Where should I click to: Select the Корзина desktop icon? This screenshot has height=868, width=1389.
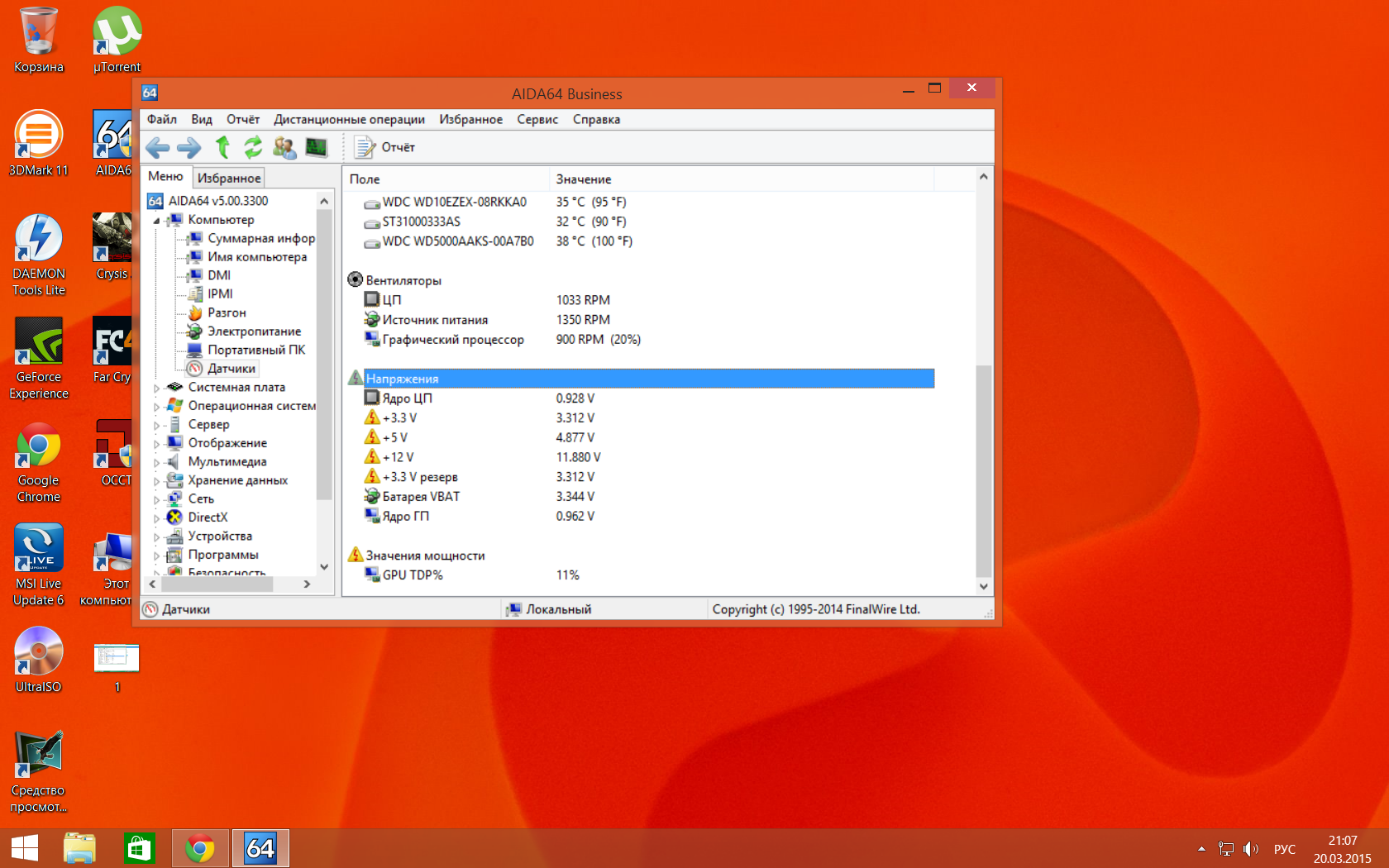point(38,40)
